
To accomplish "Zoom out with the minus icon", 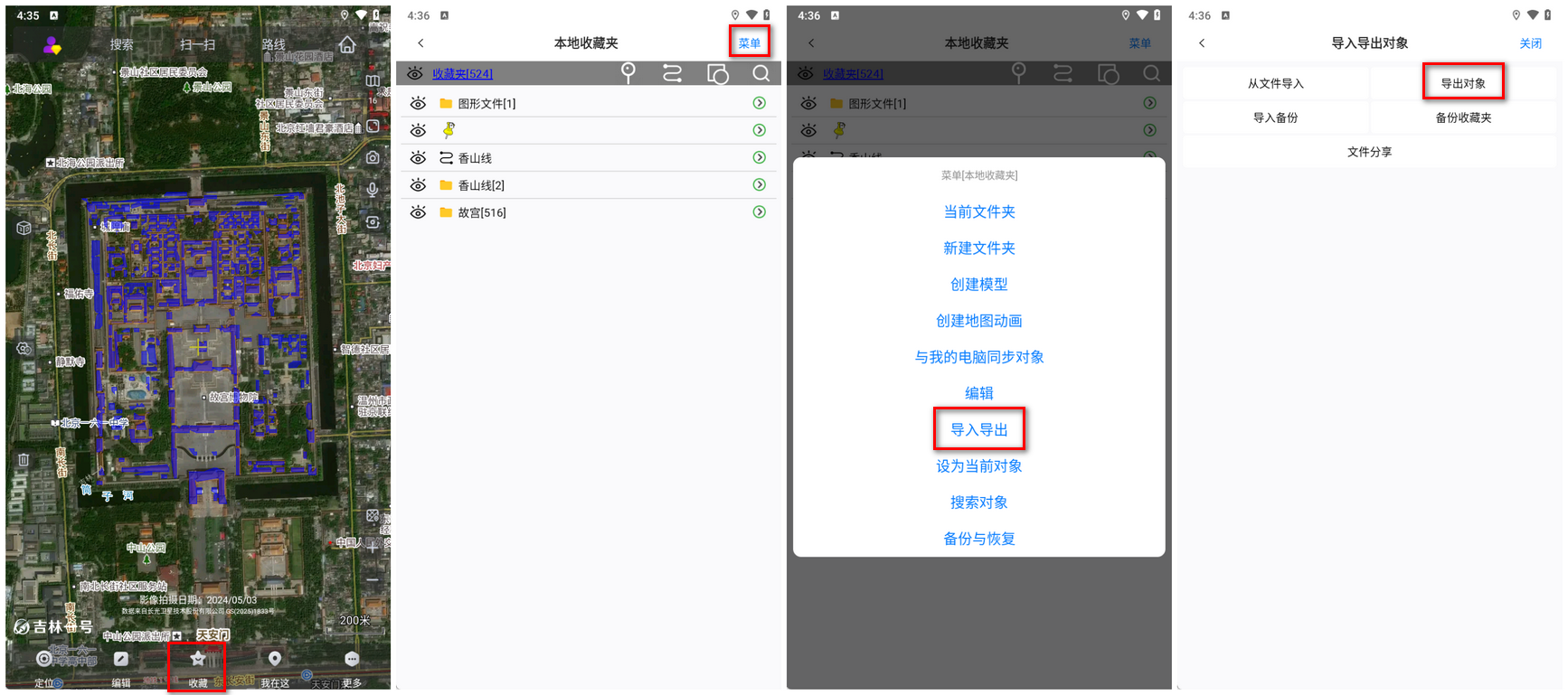I will [373, 579].
